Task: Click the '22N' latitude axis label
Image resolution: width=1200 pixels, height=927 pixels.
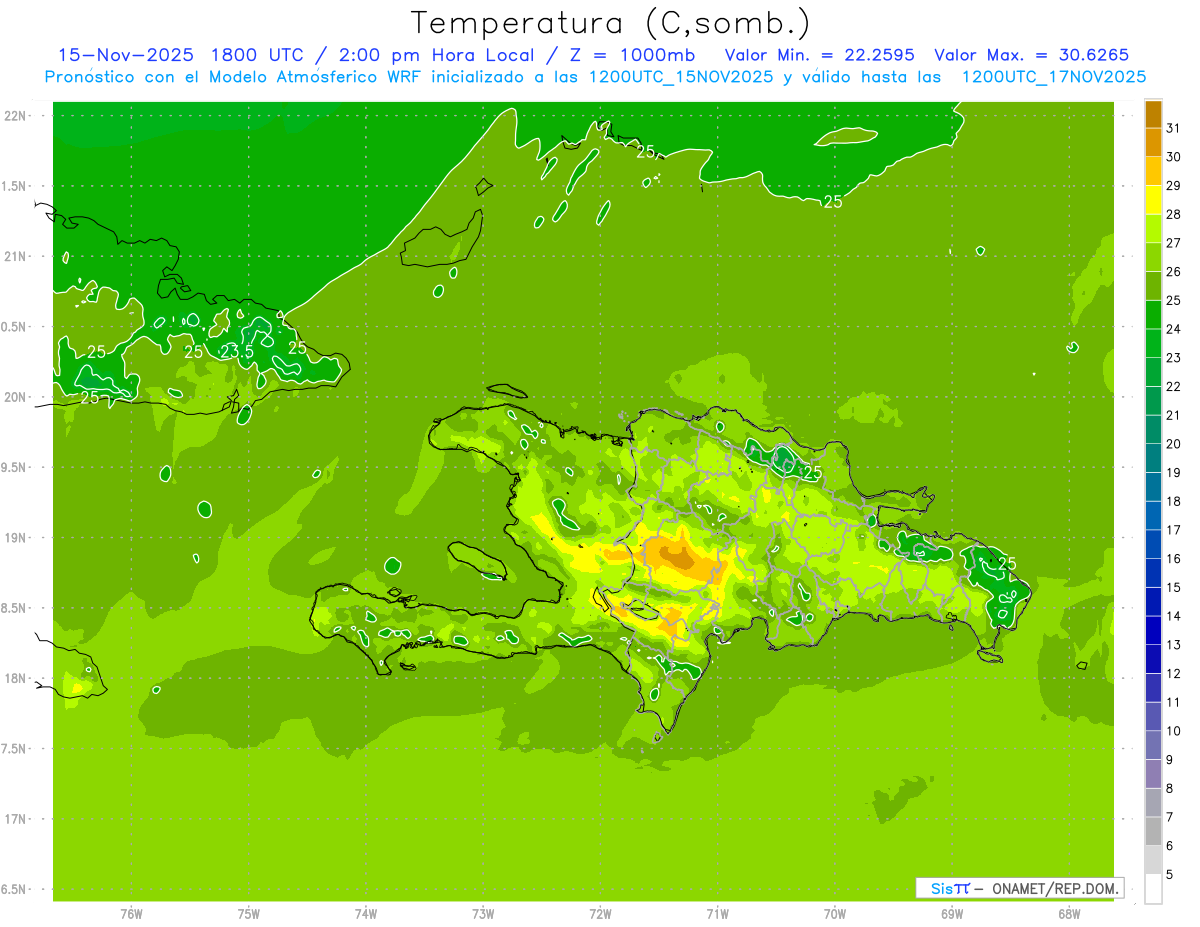Action: point(17,116)
